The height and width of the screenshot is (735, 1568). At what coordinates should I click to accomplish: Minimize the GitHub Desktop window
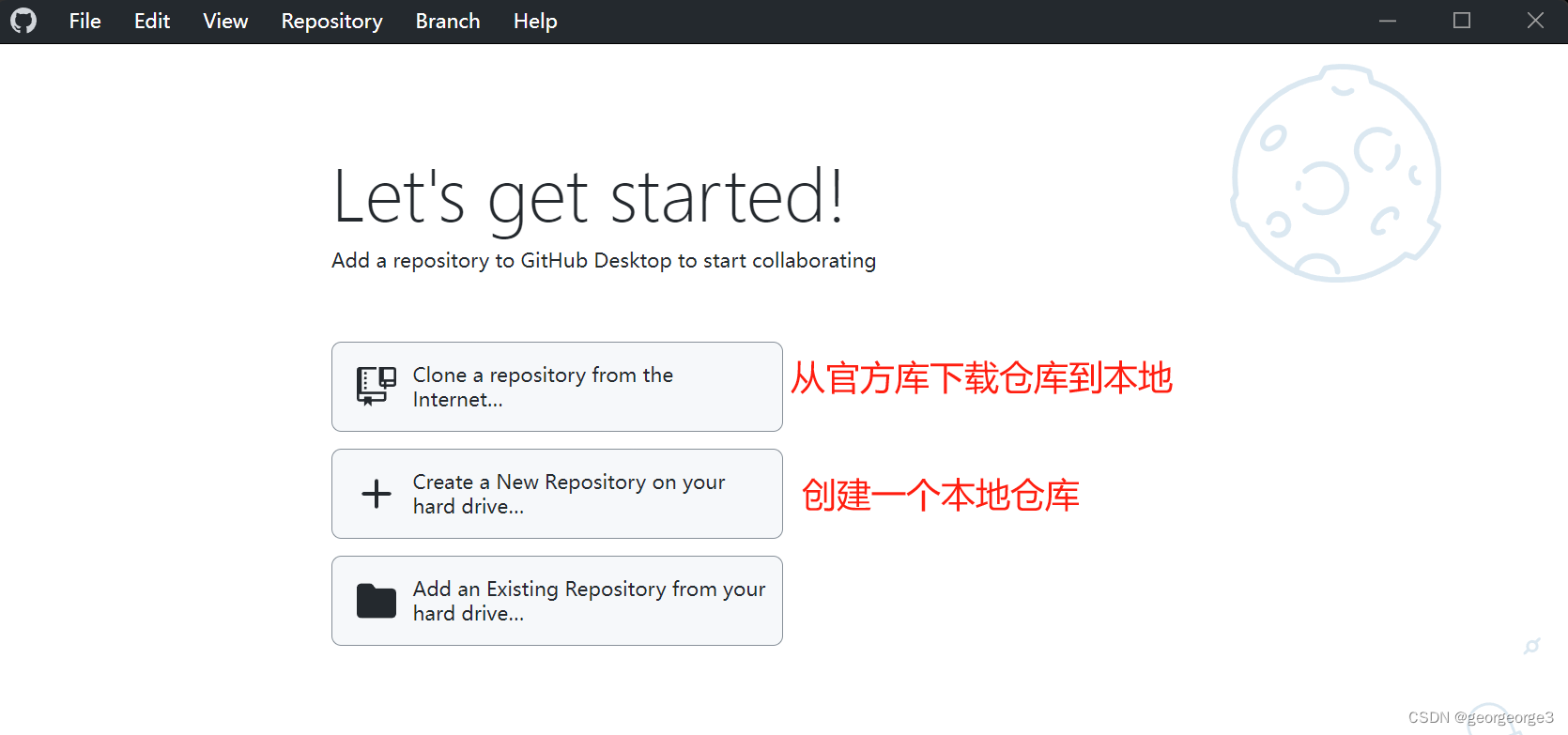[1388, 21]
